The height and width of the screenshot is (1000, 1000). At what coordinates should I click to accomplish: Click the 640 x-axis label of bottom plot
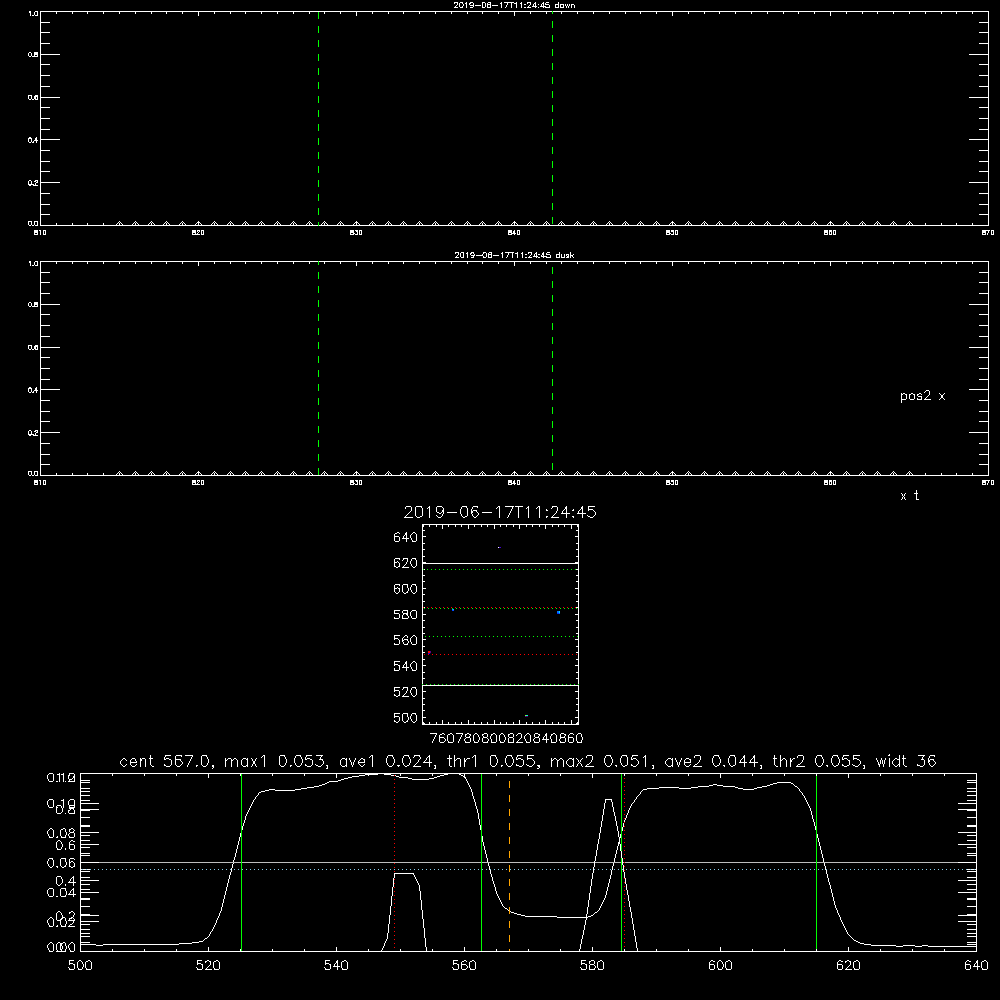tap(976, 966)
